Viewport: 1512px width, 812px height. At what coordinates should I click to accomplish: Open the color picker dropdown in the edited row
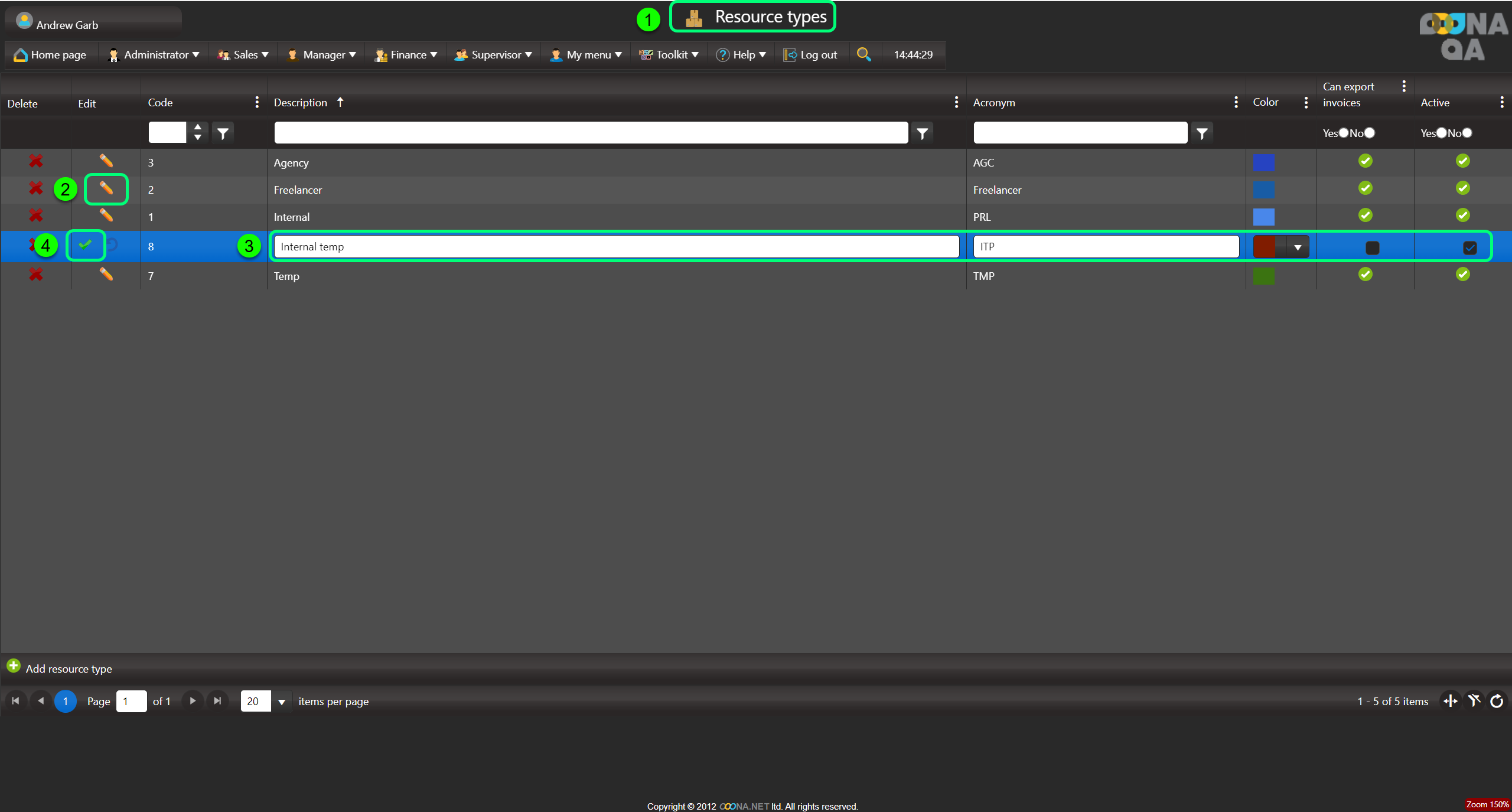[x=1298, y=247]
